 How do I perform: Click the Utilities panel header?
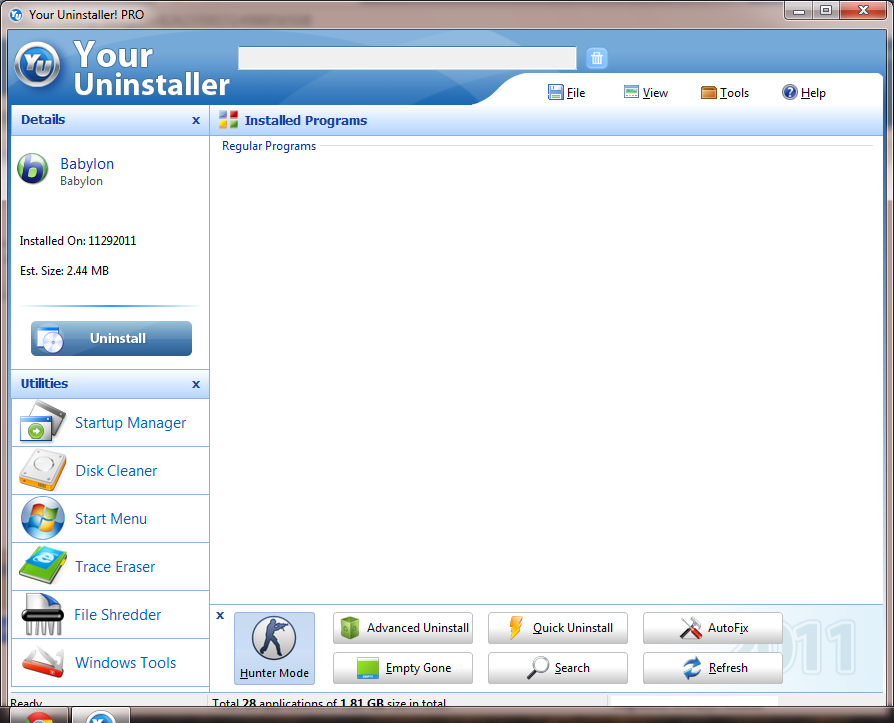point(110,384)
